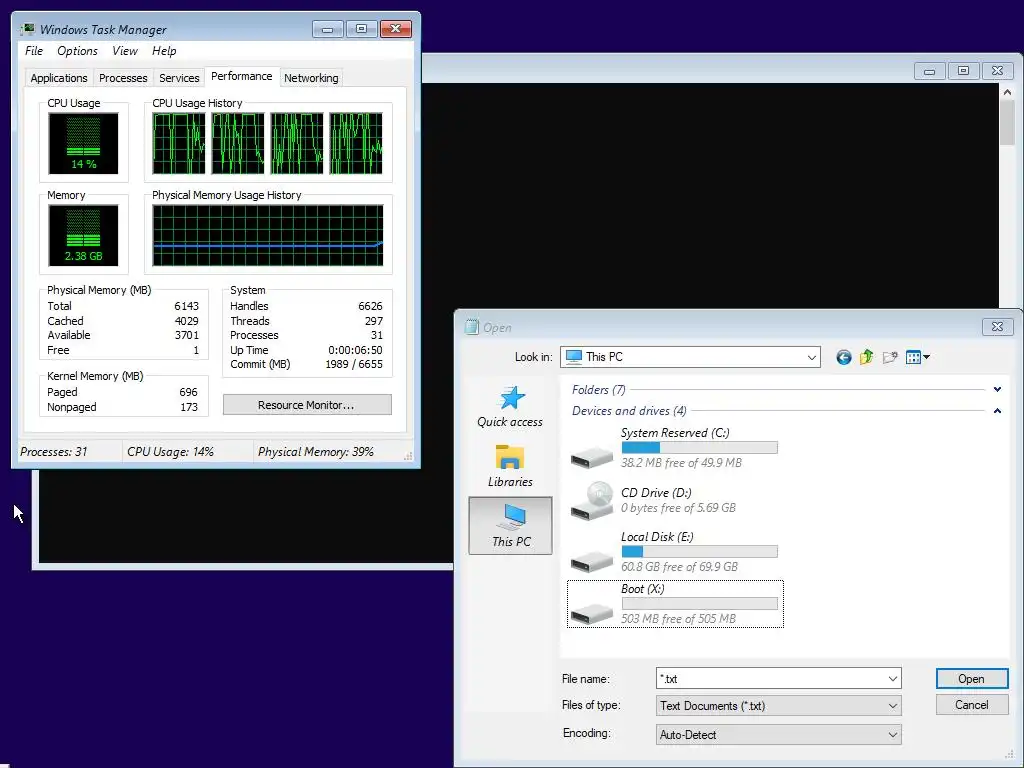Click Handles value 6626
This screenshot has width=1024, height=768.
point(370,306)
